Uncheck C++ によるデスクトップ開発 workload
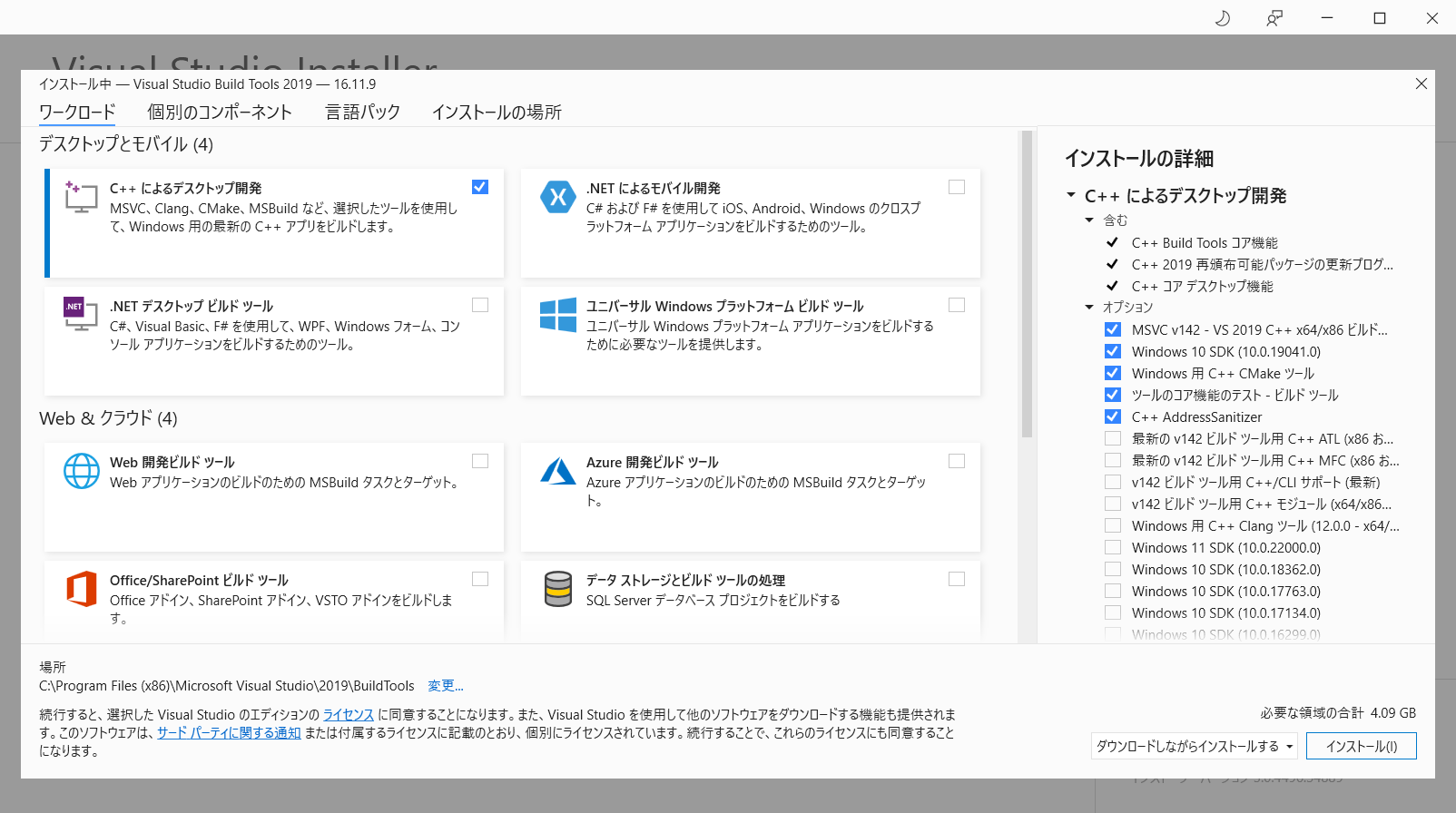 (x=480, y=187)
